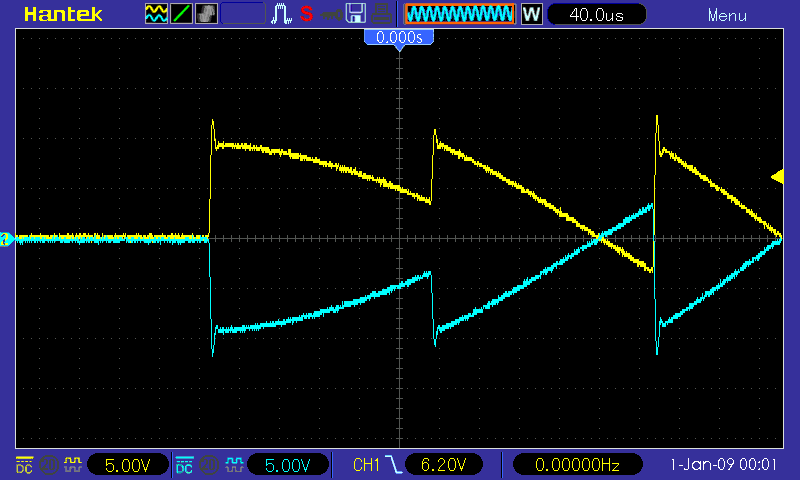Click the CH1 bandwidth limit 20 icon
Image resolution: width=800 pixels, height=480 pixels.
pyautogui.click(x=48, y=465)
